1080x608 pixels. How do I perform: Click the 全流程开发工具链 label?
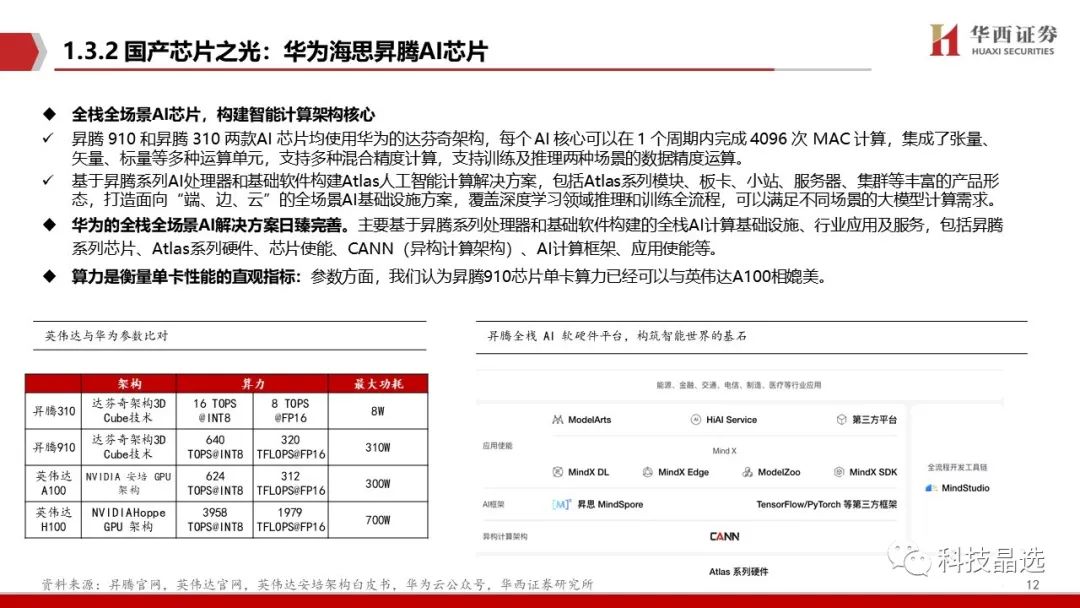click(x=957, y=467)
